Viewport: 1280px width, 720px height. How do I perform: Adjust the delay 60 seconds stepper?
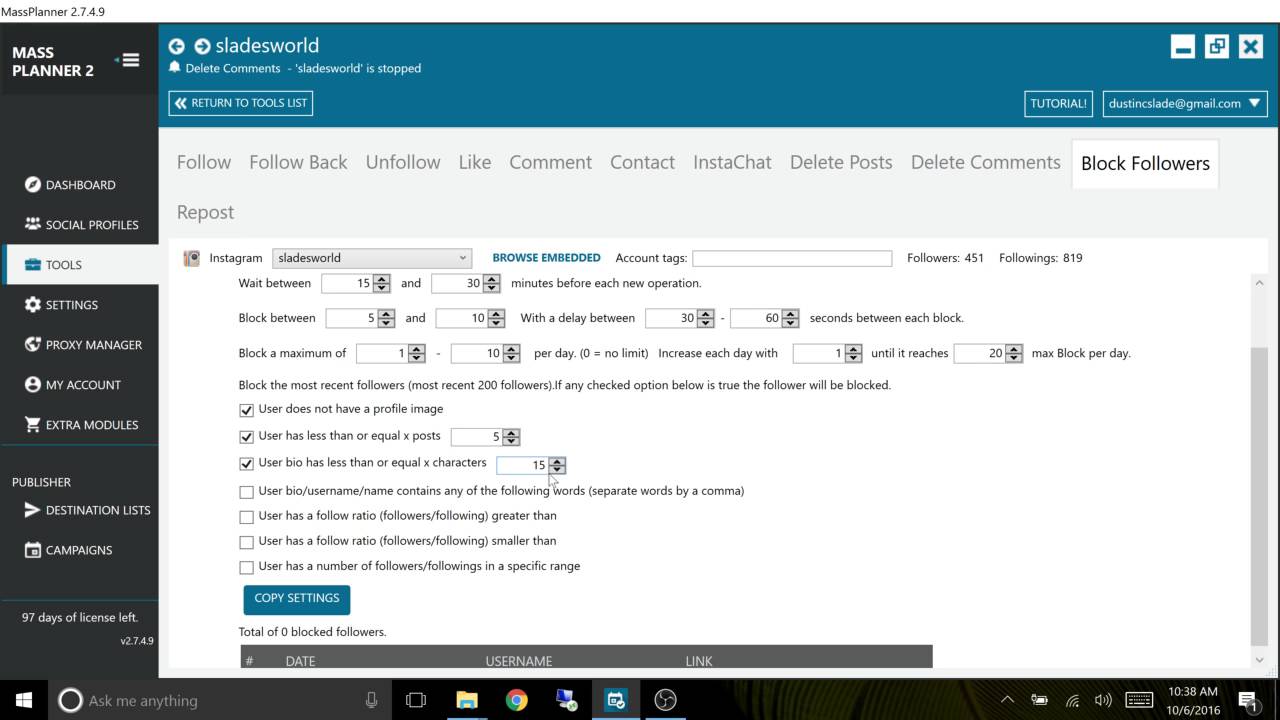790,319
